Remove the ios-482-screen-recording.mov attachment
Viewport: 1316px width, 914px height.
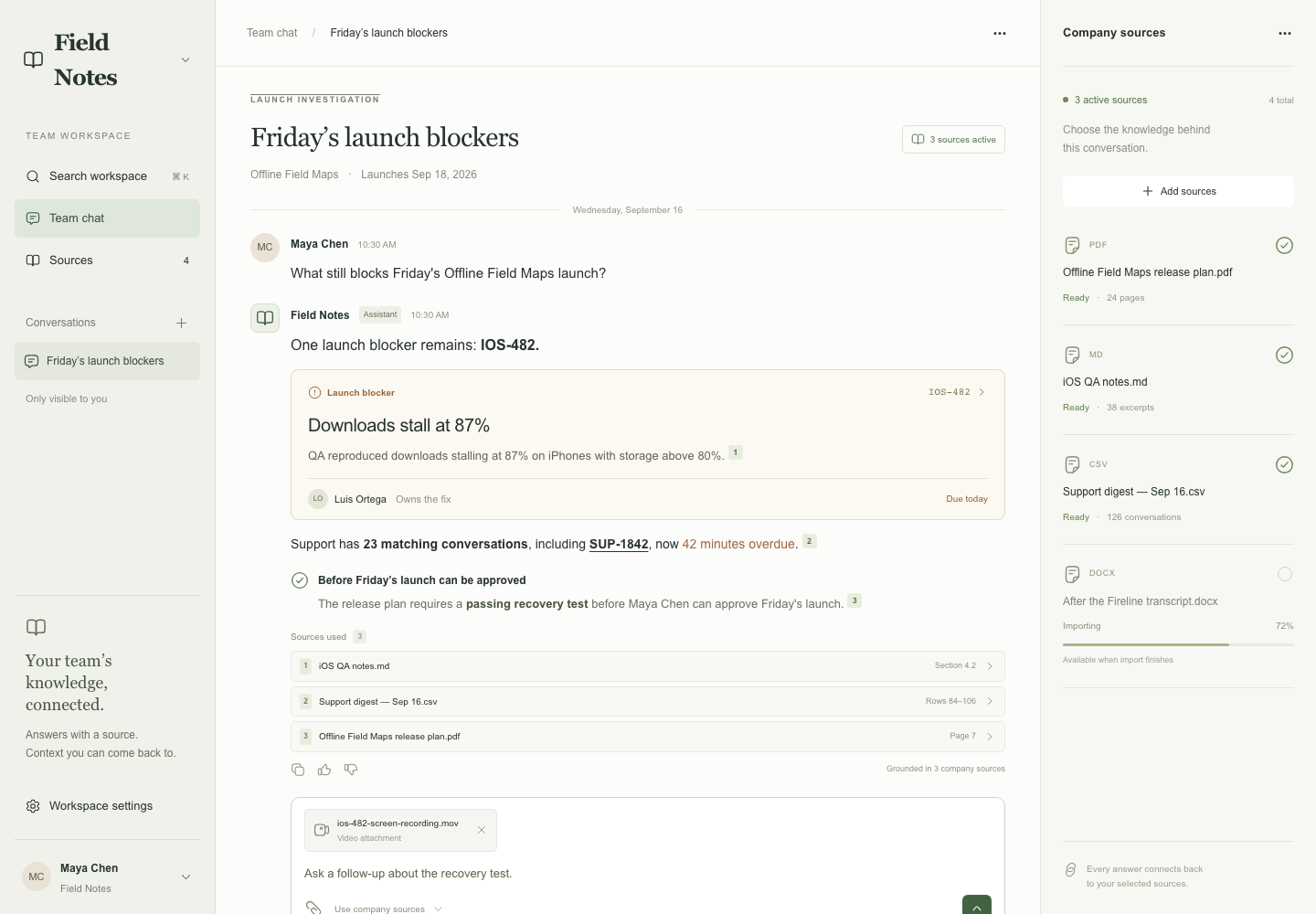pyautogui.click(x=482, y=830)
